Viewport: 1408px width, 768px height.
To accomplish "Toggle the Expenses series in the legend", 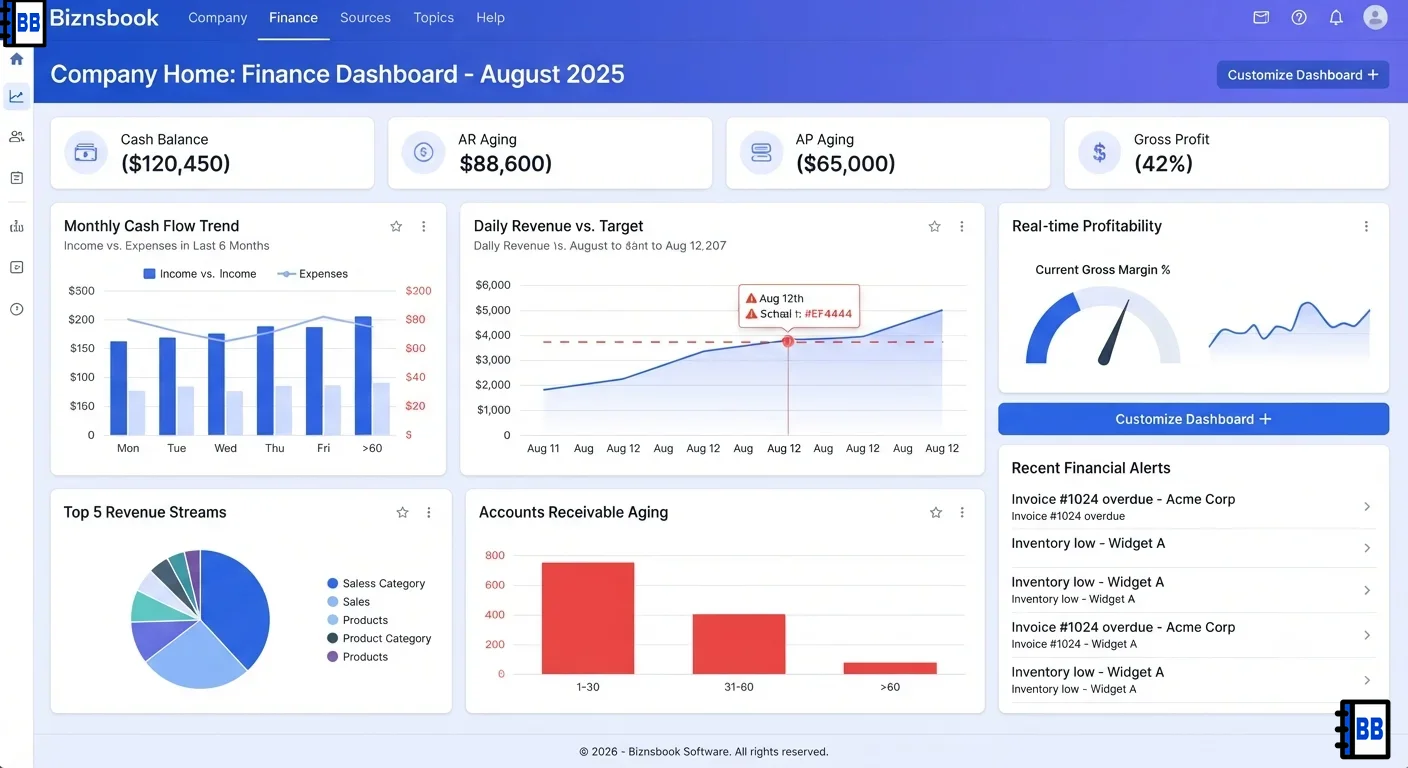I will tap(312, 274).
